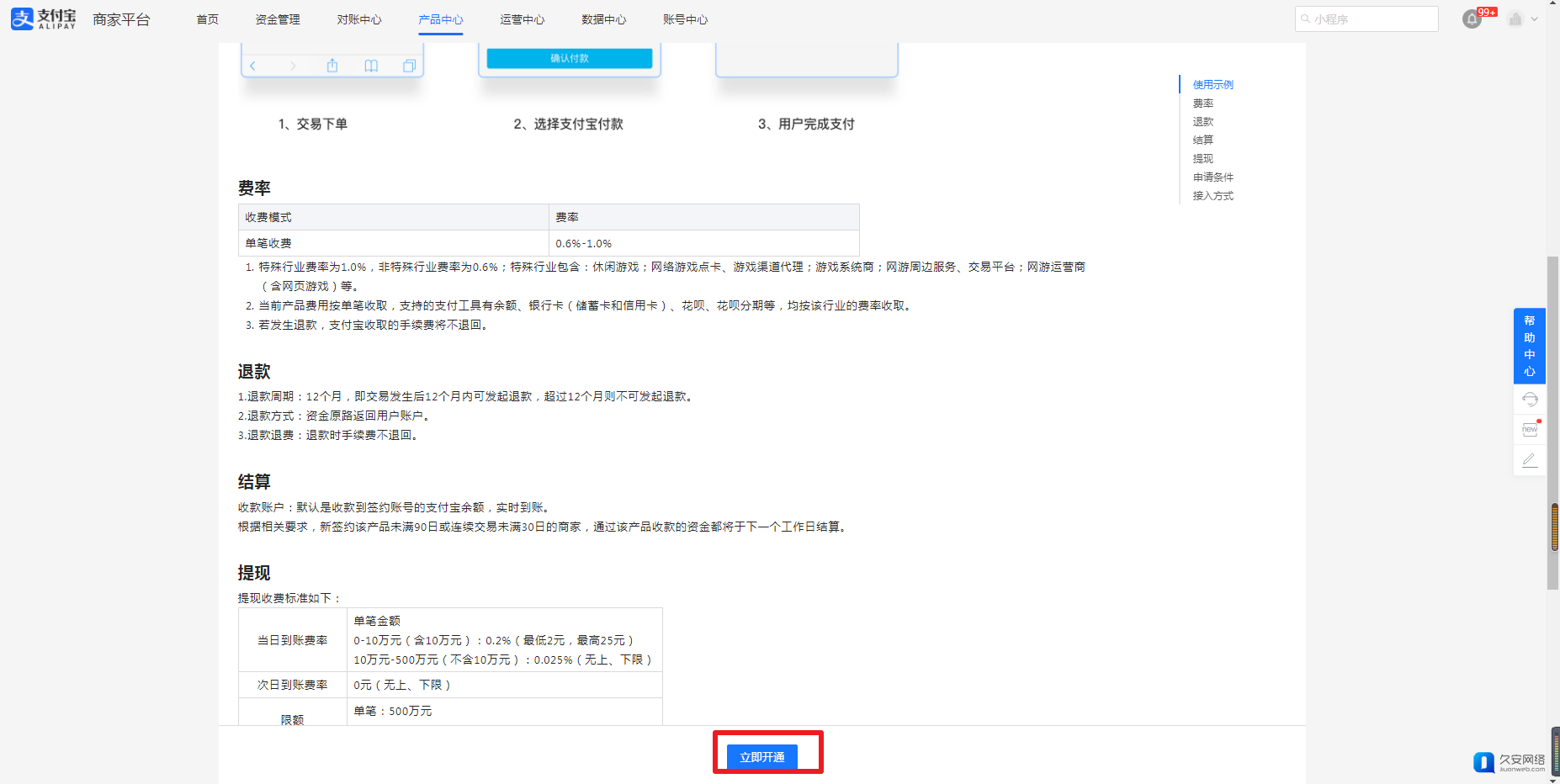
Task: Jump to 费率 section in side anchor list
Action: coord(1203,103)
